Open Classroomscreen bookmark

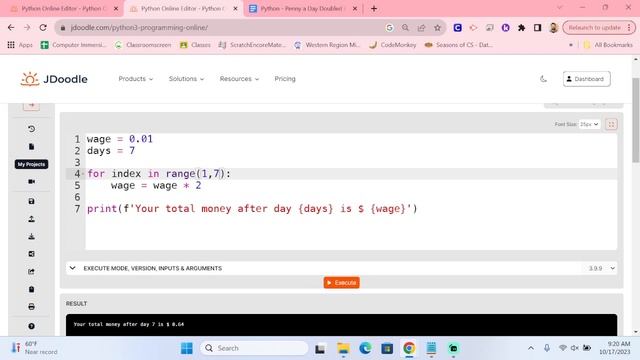point(143,45)
